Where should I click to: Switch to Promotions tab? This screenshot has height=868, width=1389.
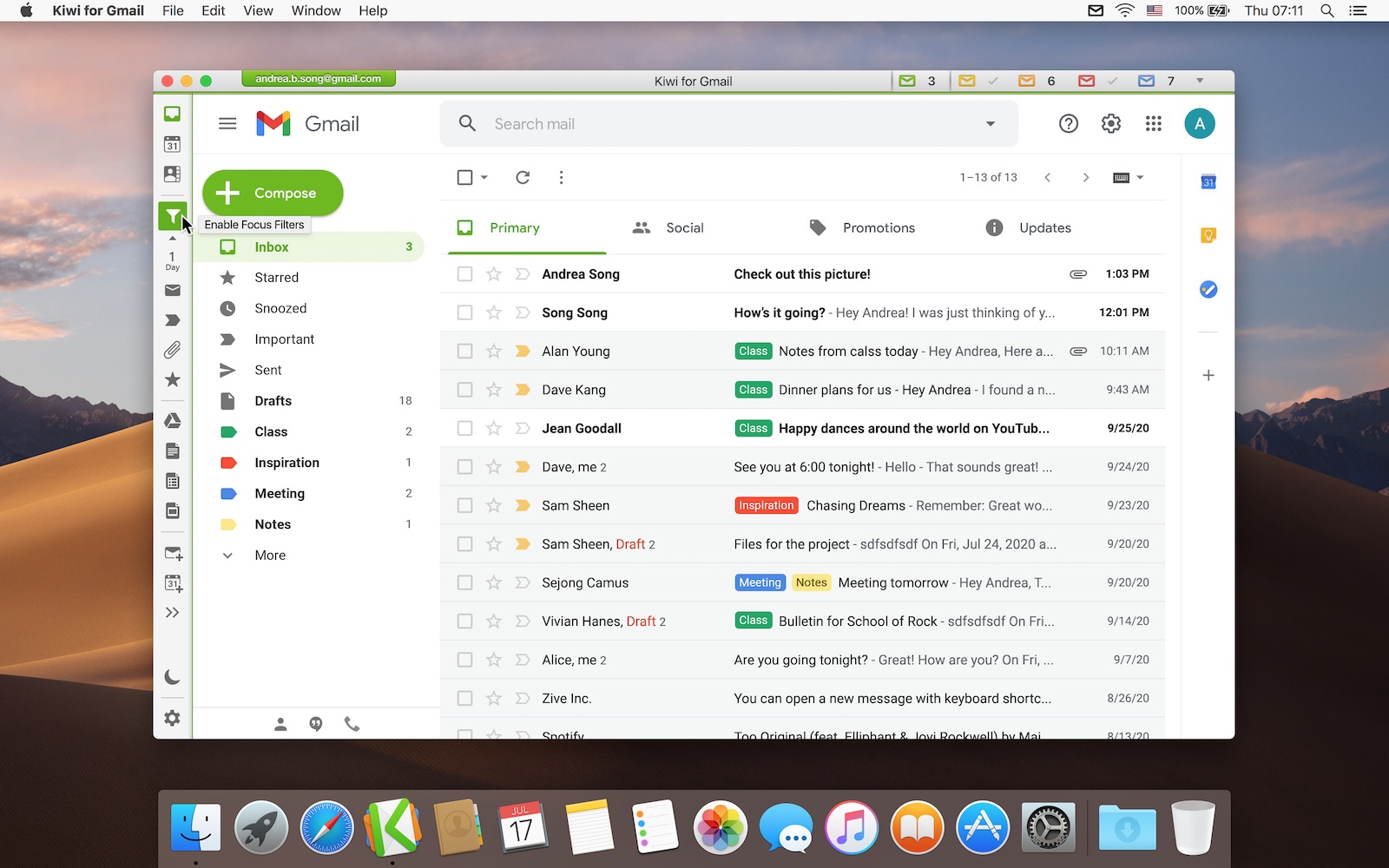point(862,227)
